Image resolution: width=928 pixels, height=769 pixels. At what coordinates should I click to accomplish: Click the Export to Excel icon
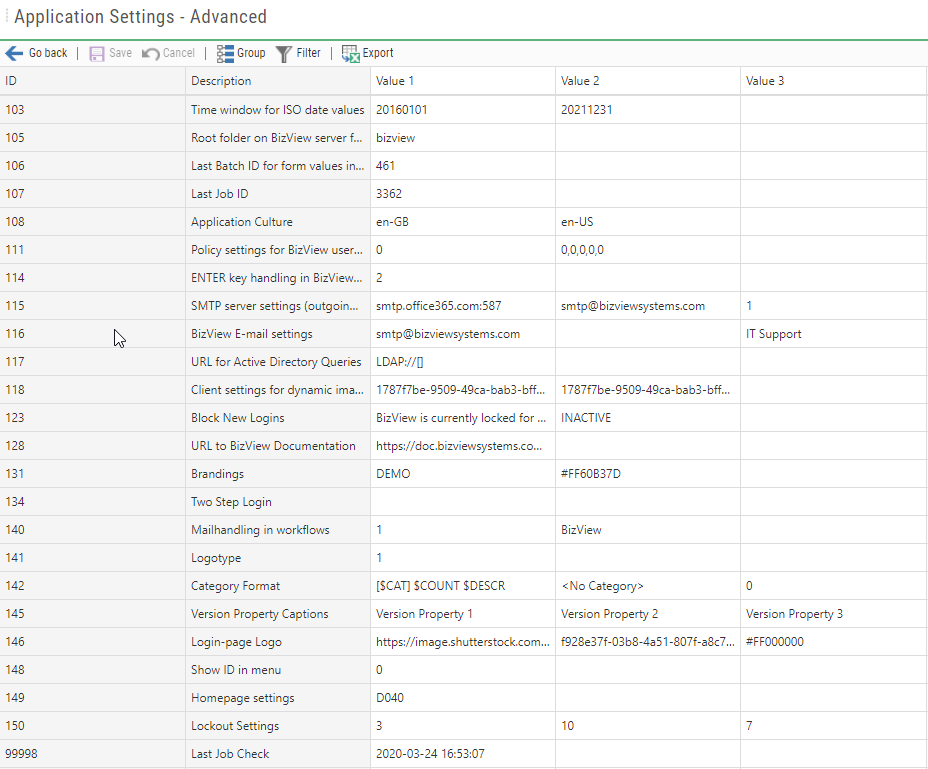351,53
